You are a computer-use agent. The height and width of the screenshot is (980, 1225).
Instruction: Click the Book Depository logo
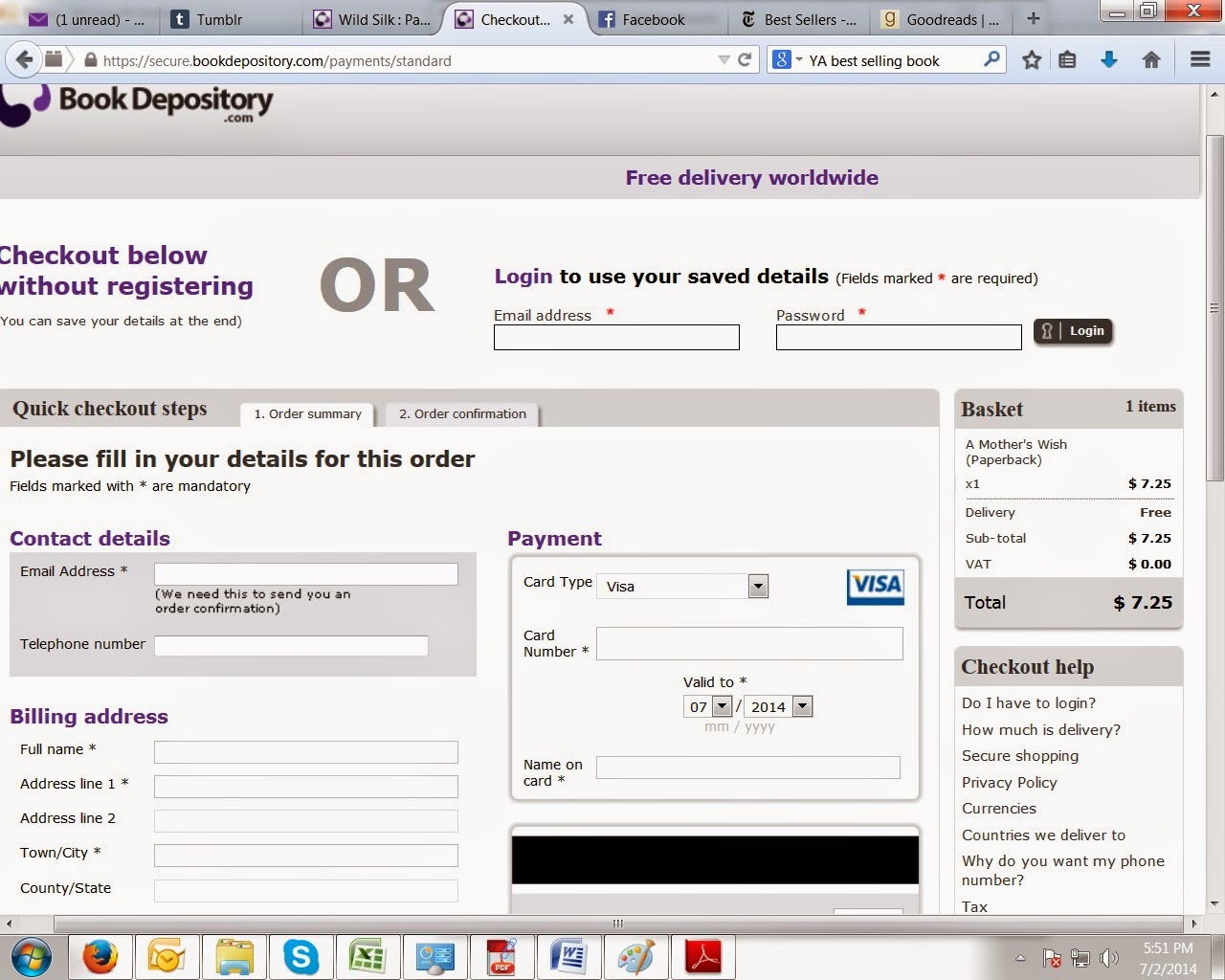pyautogui.click(x=137, y=103)
